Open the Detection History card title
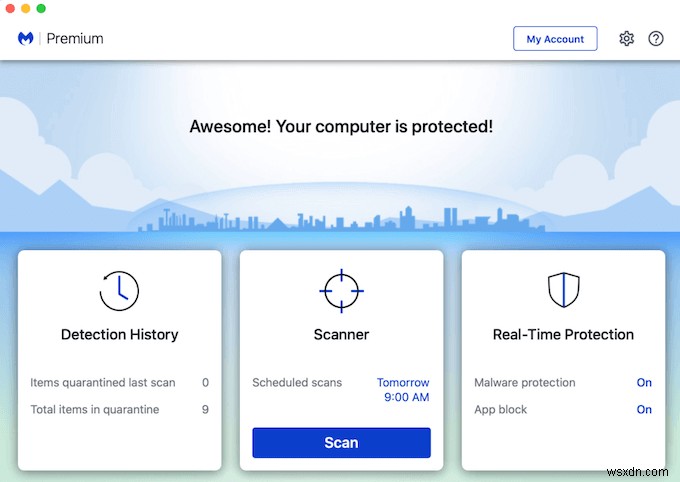This screenshot has width=680, height=482. 119,335
